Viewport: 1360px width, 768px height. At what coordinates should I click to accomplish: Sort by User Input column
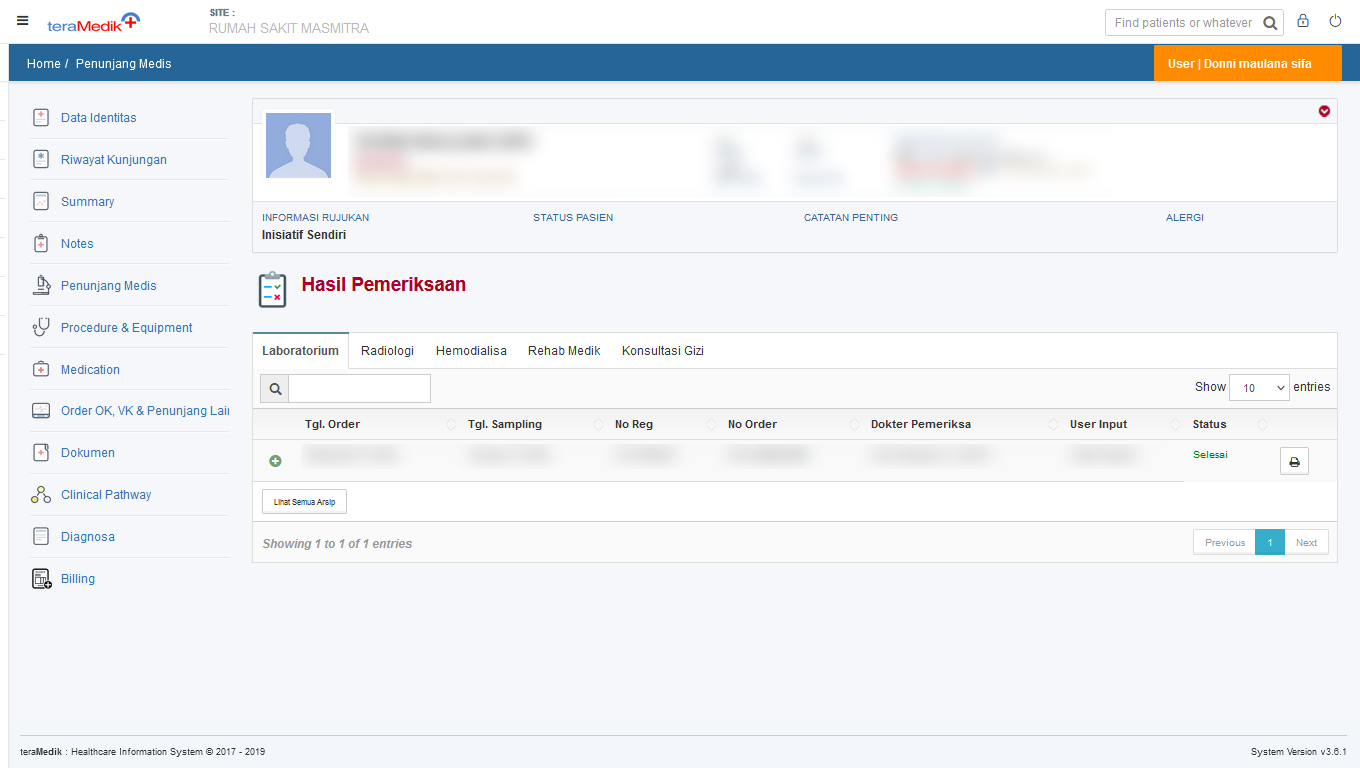point(1122,424)
